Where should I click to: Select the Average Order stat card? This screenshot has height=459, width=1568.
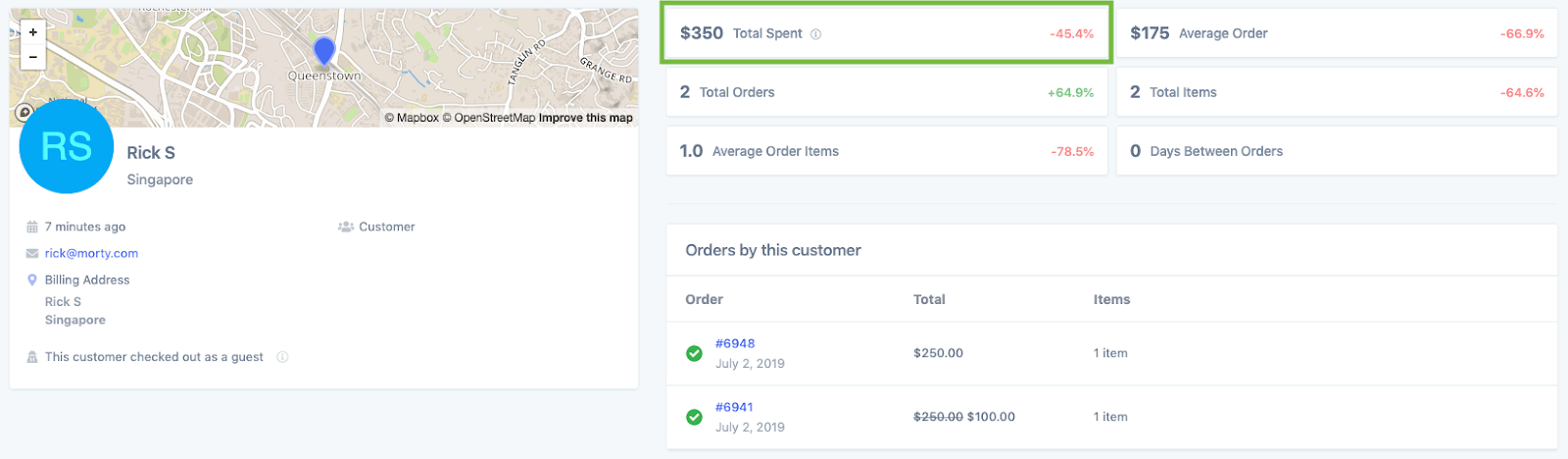tap(1337, 33)
